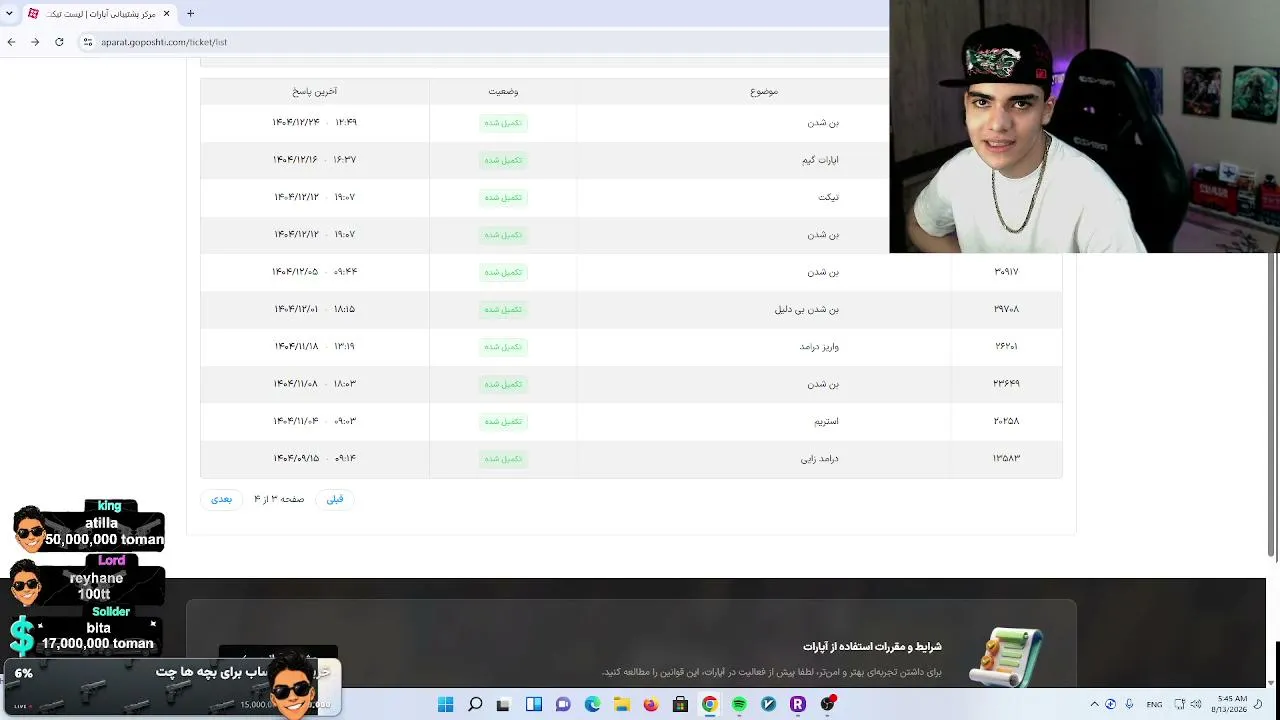Launch Microsoft Edge from the taskbar

(592, 704)
